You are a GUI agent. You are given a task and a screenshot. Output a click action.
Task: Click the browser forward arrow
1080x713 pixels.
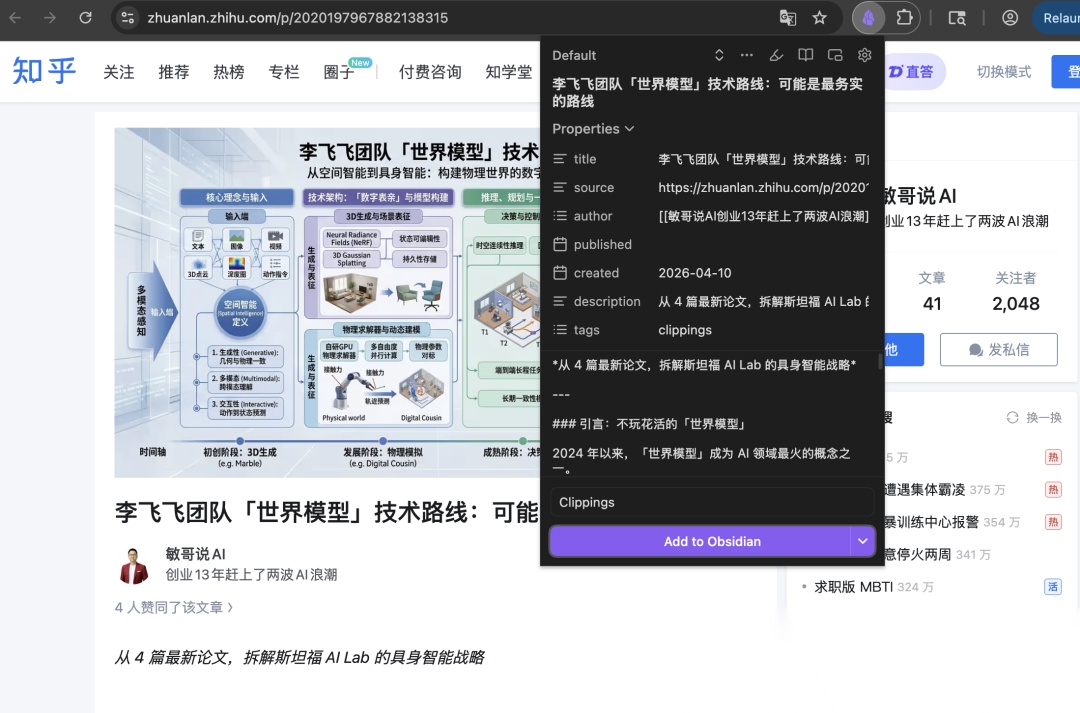pos(50,18)
